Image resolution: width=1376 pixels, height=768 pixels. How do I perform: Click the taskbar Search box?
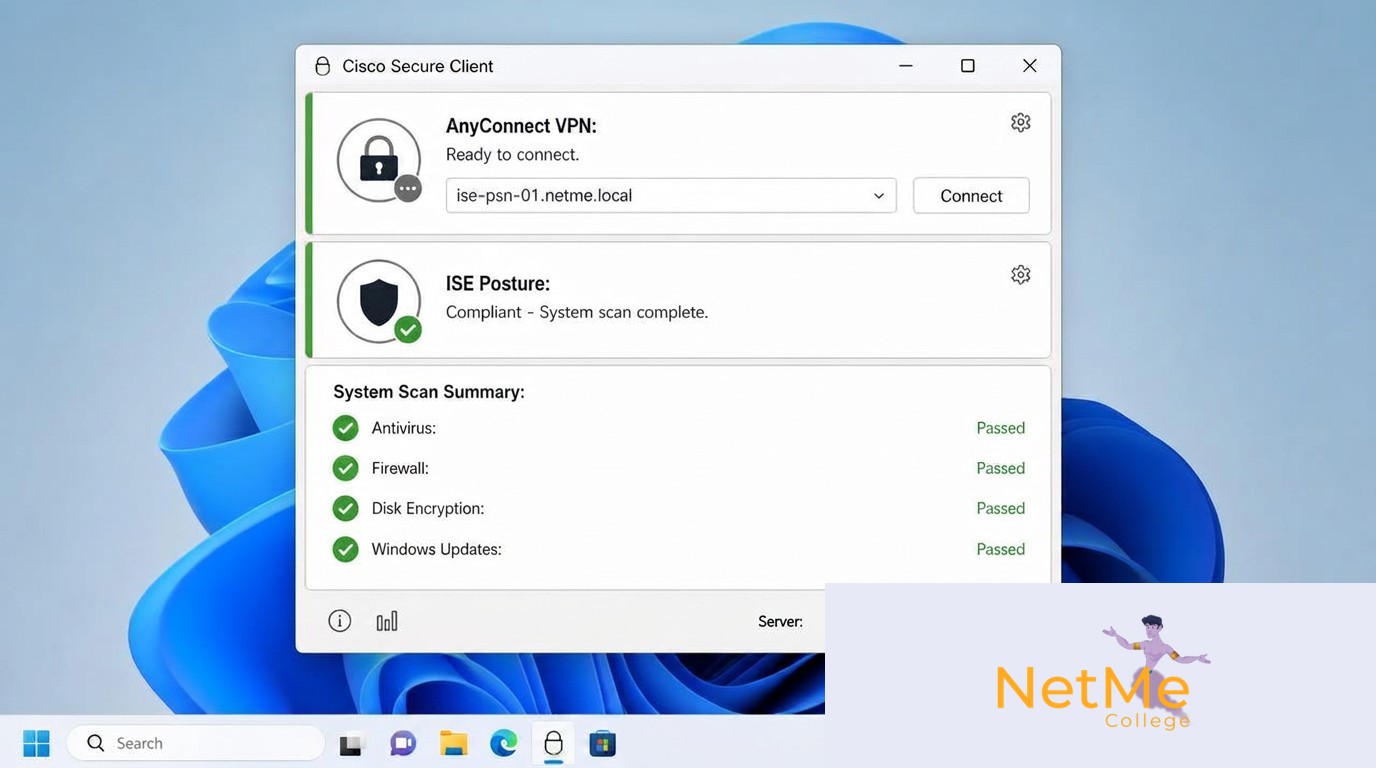click(x=196, y=743)
